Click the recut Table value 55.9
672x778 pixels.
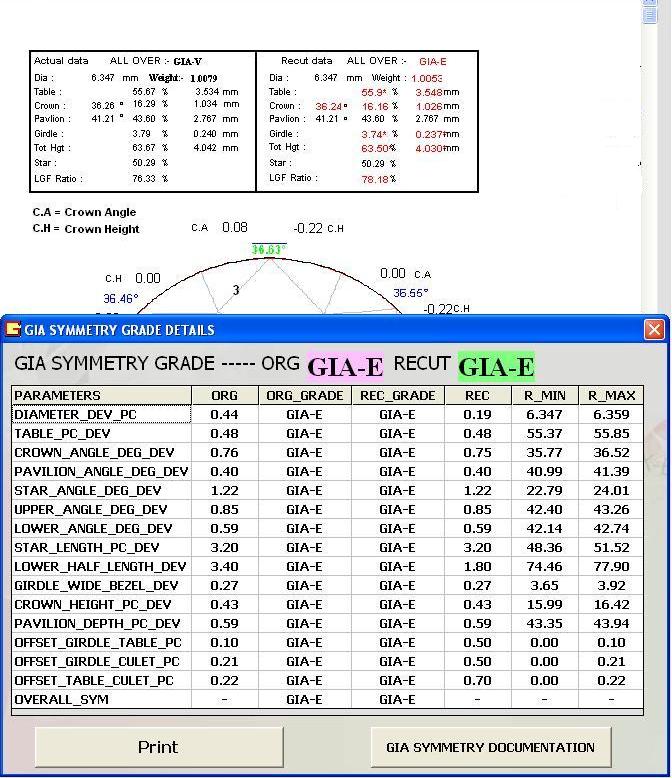[374, 92]
